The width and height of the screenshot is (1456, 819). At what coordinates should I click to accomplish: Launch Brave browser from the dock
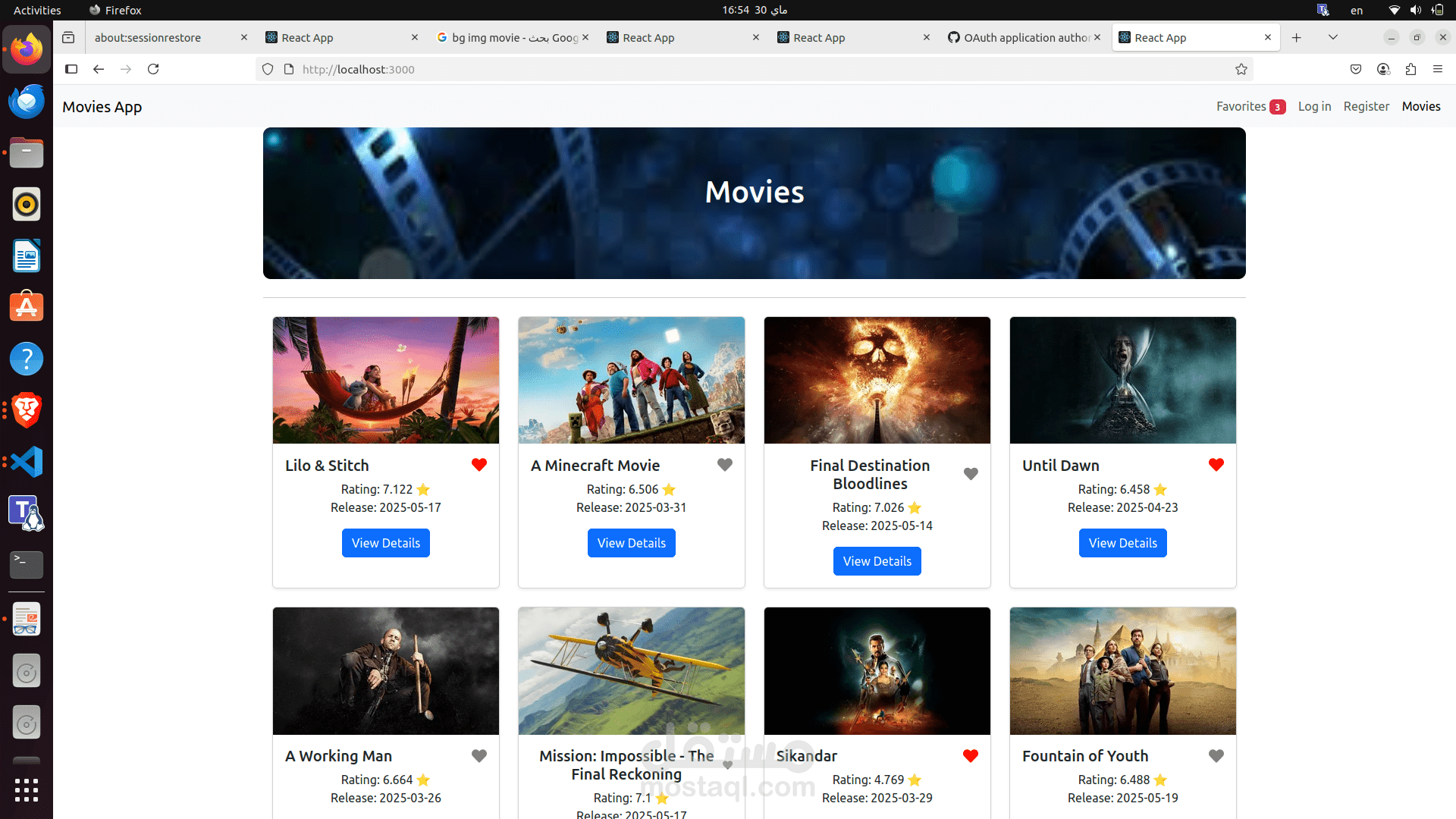[27, 410]
